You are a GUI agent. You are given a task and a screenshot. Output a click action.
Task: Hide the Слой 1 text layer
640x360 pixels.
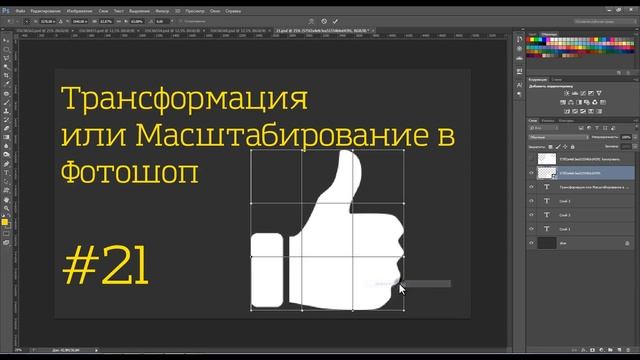(531, 229)
